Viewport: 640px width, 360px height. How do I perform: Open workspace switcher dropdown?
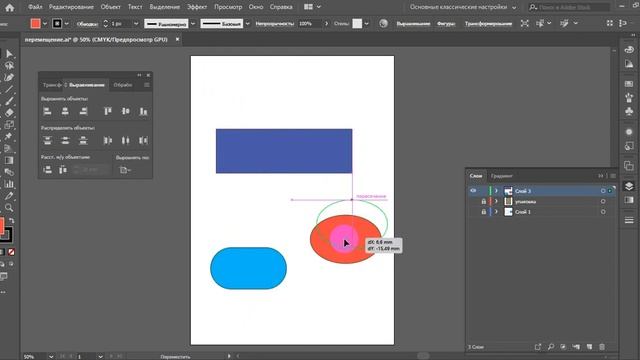pyautogui.click(x=514, y=7)
